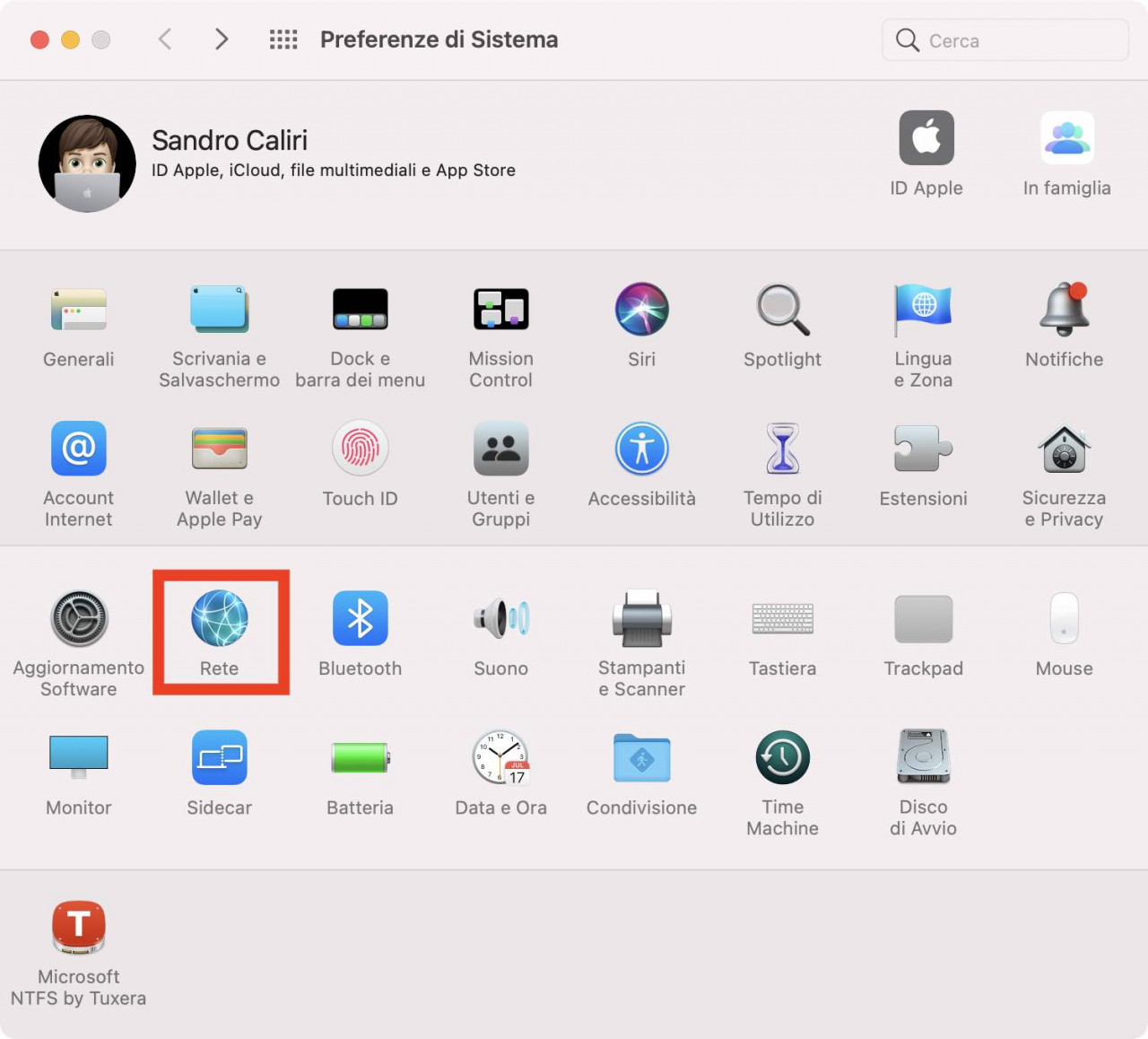
Task: Open Stampanti e Scanner settings
Action: point(641,619)
